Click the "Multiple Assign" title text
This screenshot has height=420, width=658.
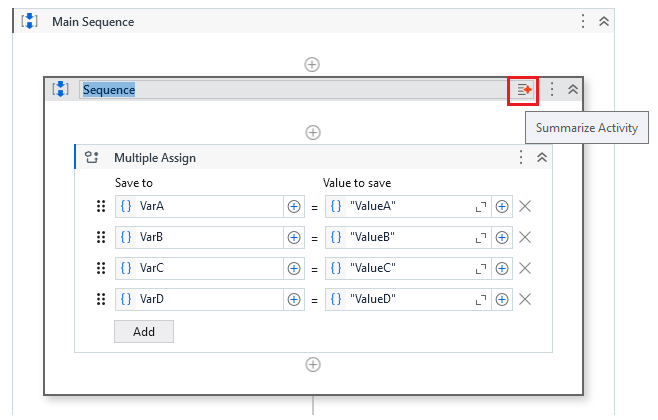click(x=155, y=158)
